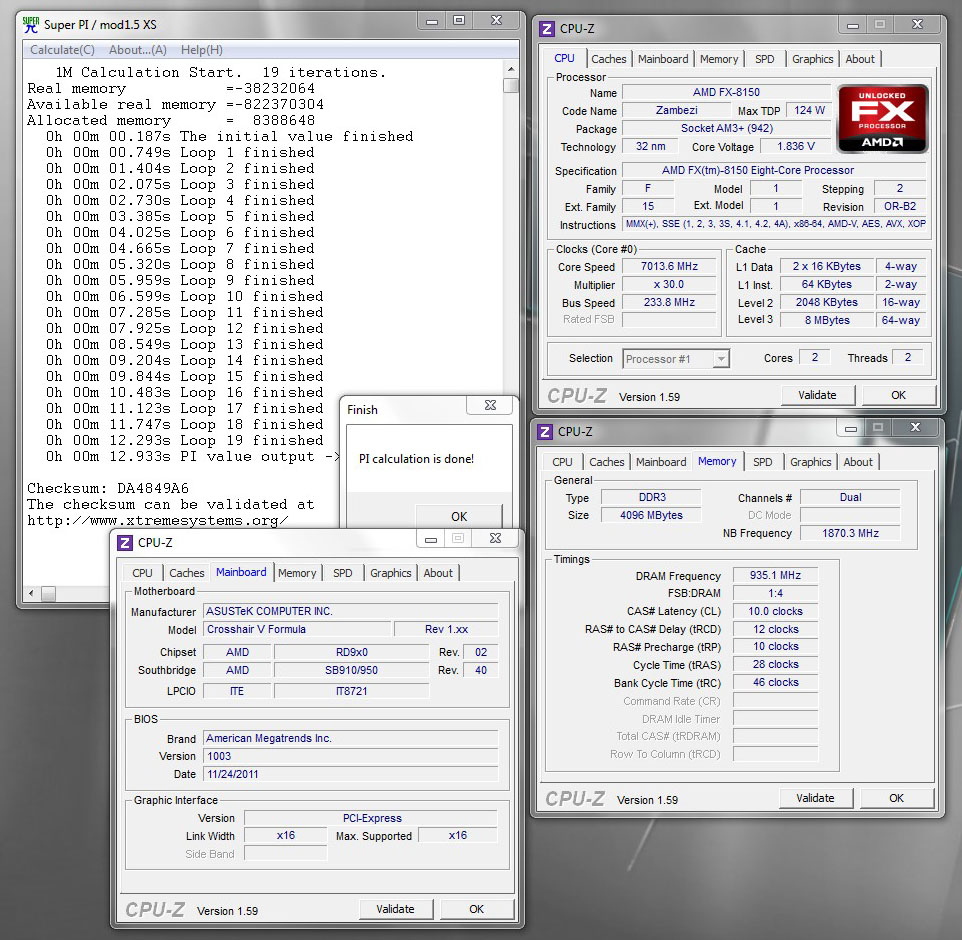Screen dimensions: 962x940
Task: Open About tab in CPU window
Action: pyautogui.click(x=860, y=59)
